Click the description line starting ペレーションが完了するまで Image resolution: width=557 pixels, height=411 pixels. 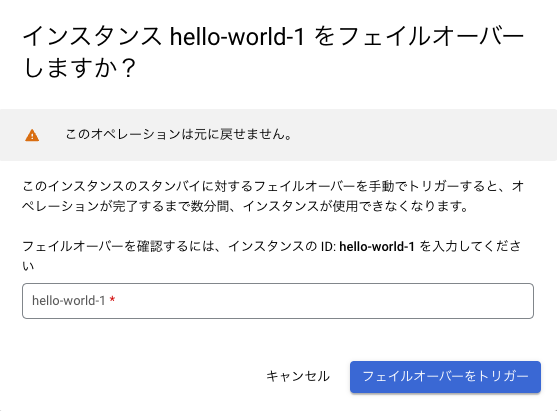pyautogui.click(x=245, y=206)
